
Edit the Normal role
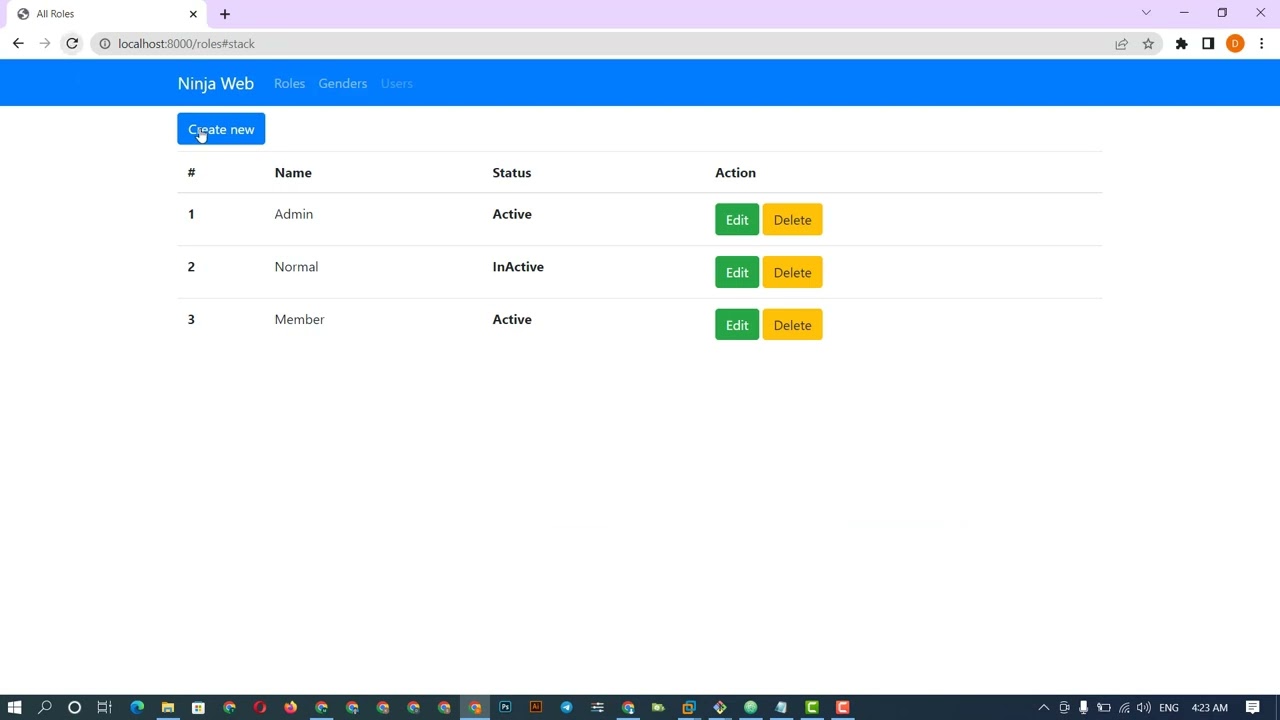pos(737,273)
